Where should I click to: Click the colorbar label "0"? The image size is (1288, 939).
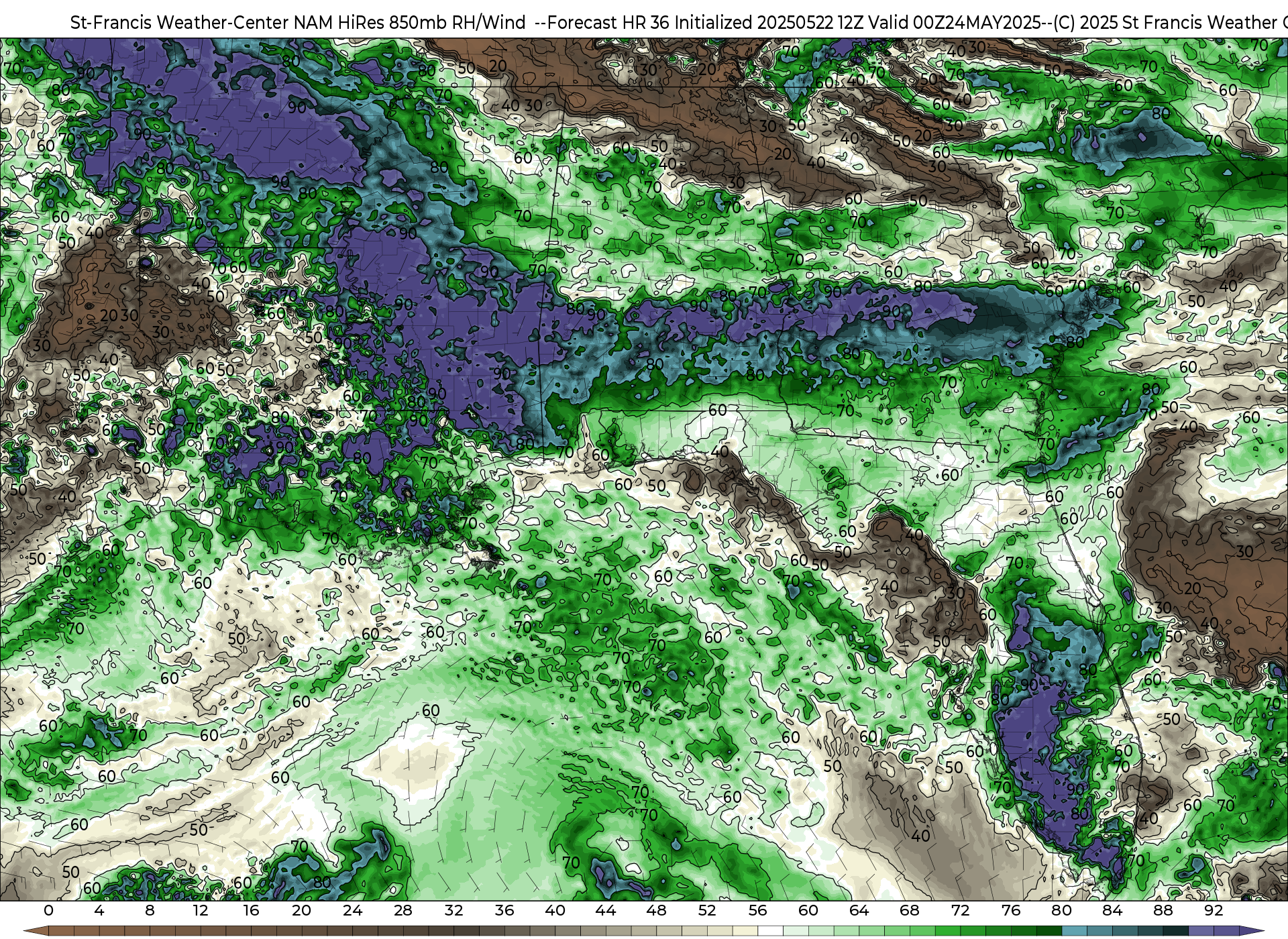point(48,910)
